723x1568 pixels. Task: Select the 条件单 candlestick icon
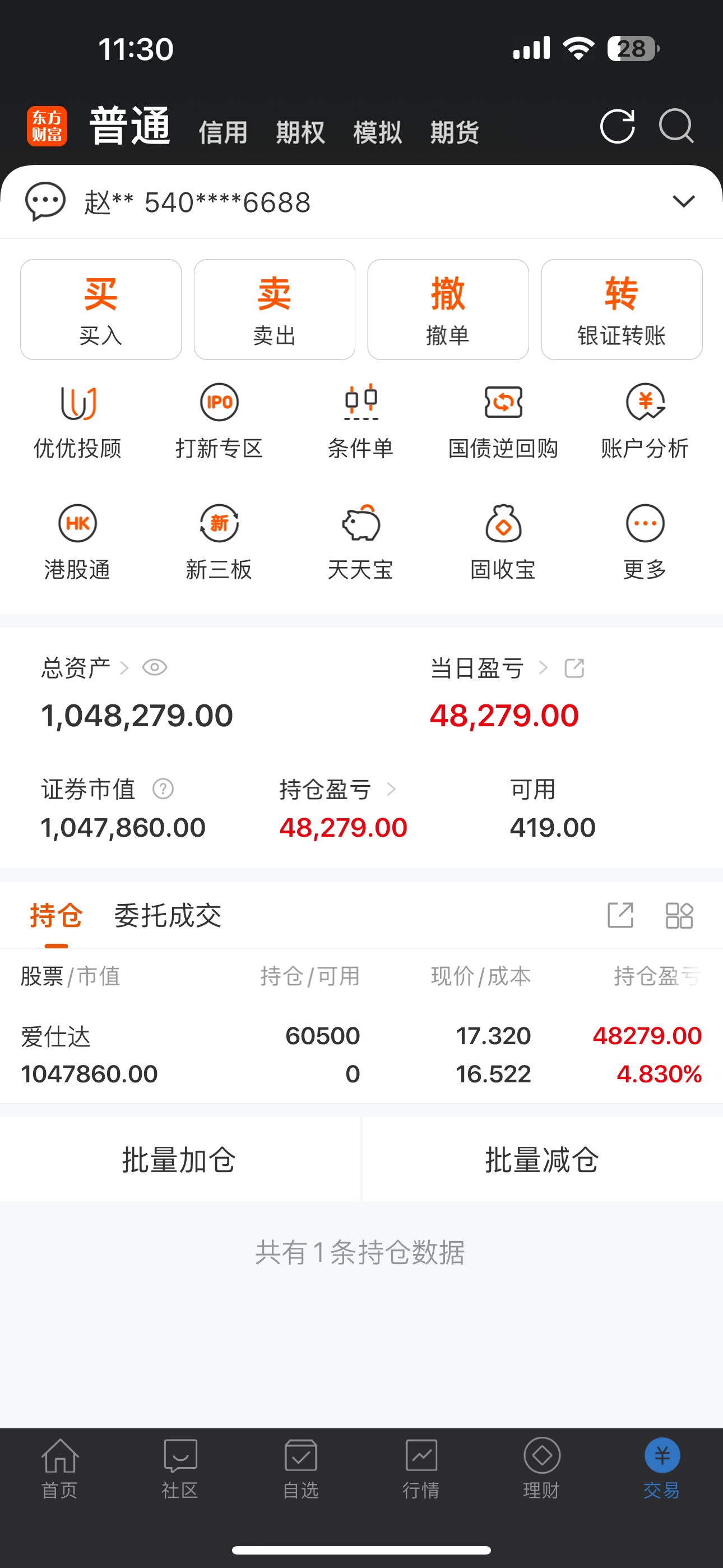pos(361,402)
